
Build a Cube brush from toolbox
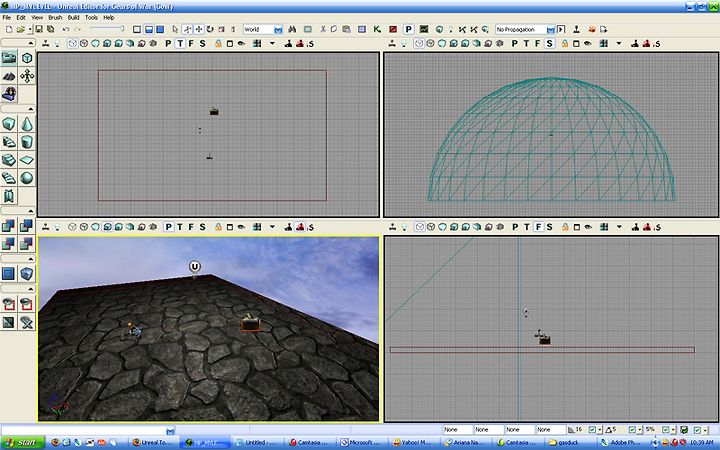[9, 124]
